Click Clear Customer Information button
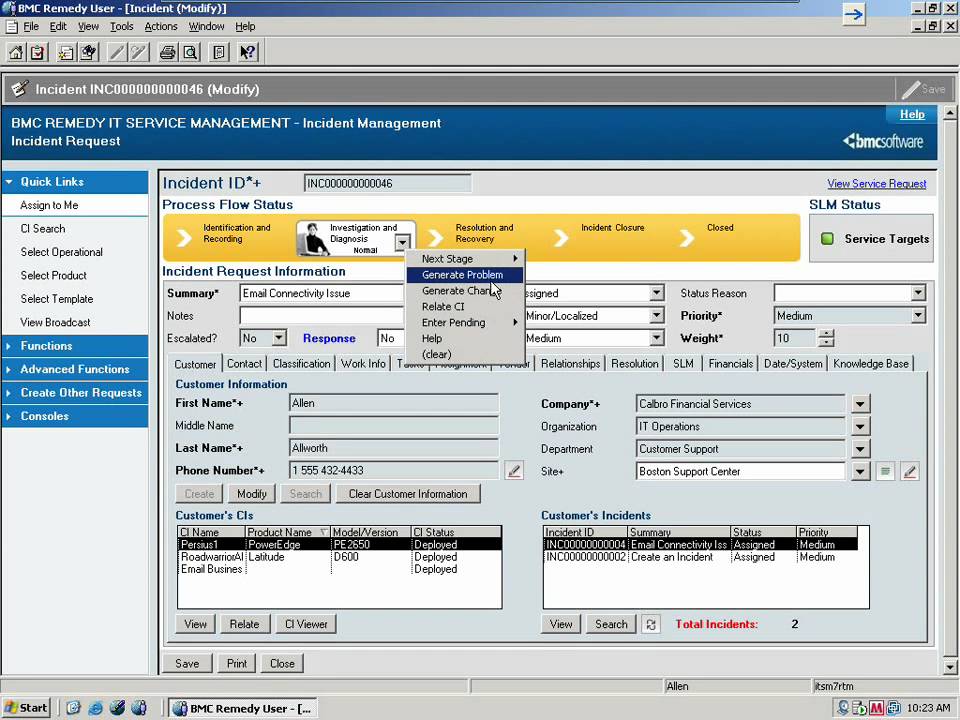The width and height of the screenshot is (960, 720). pyautogui.click(x=408, y=494)
